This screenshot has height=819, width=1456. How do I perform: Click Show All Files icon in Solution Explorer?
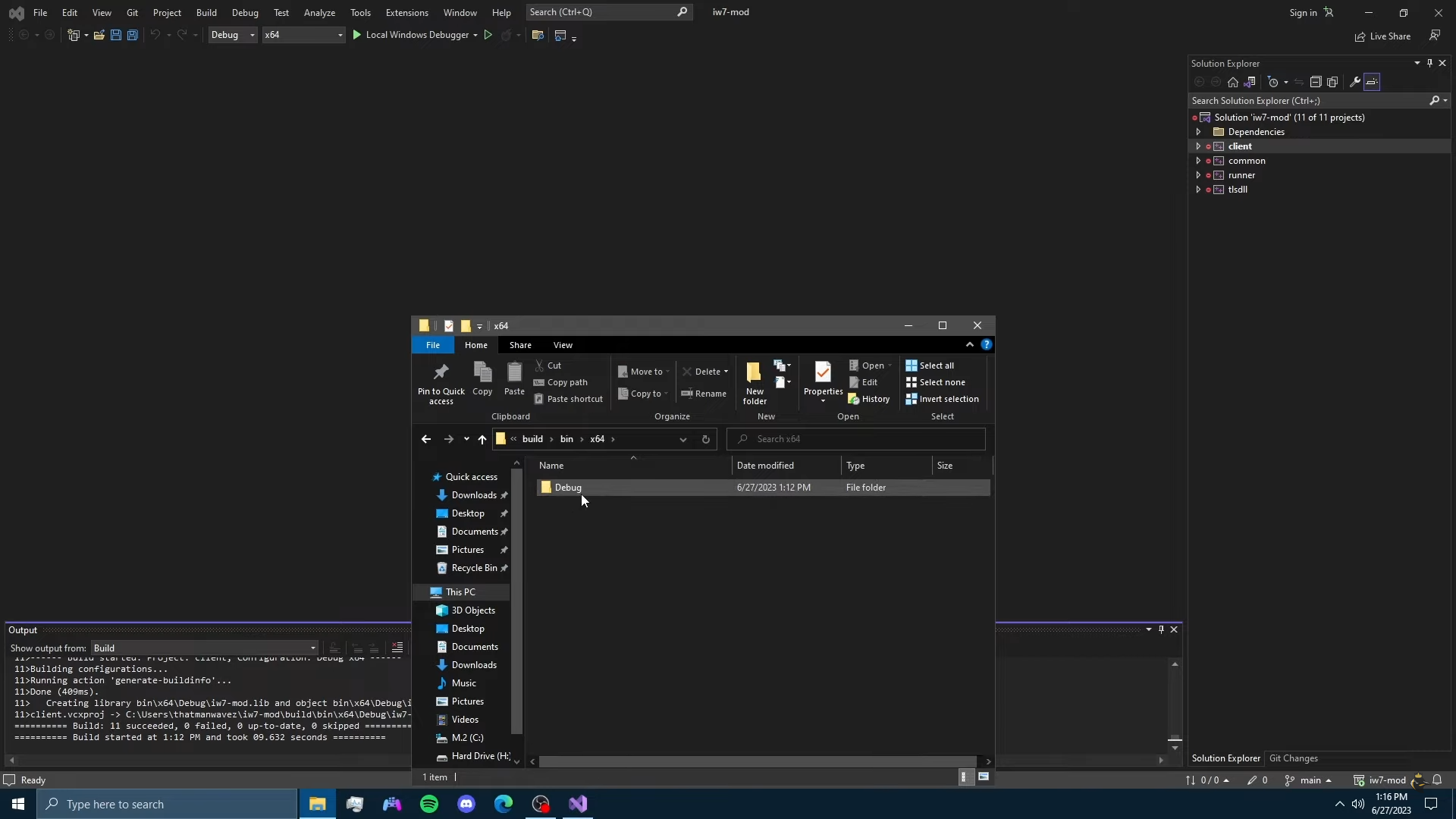pos(1332,82)
